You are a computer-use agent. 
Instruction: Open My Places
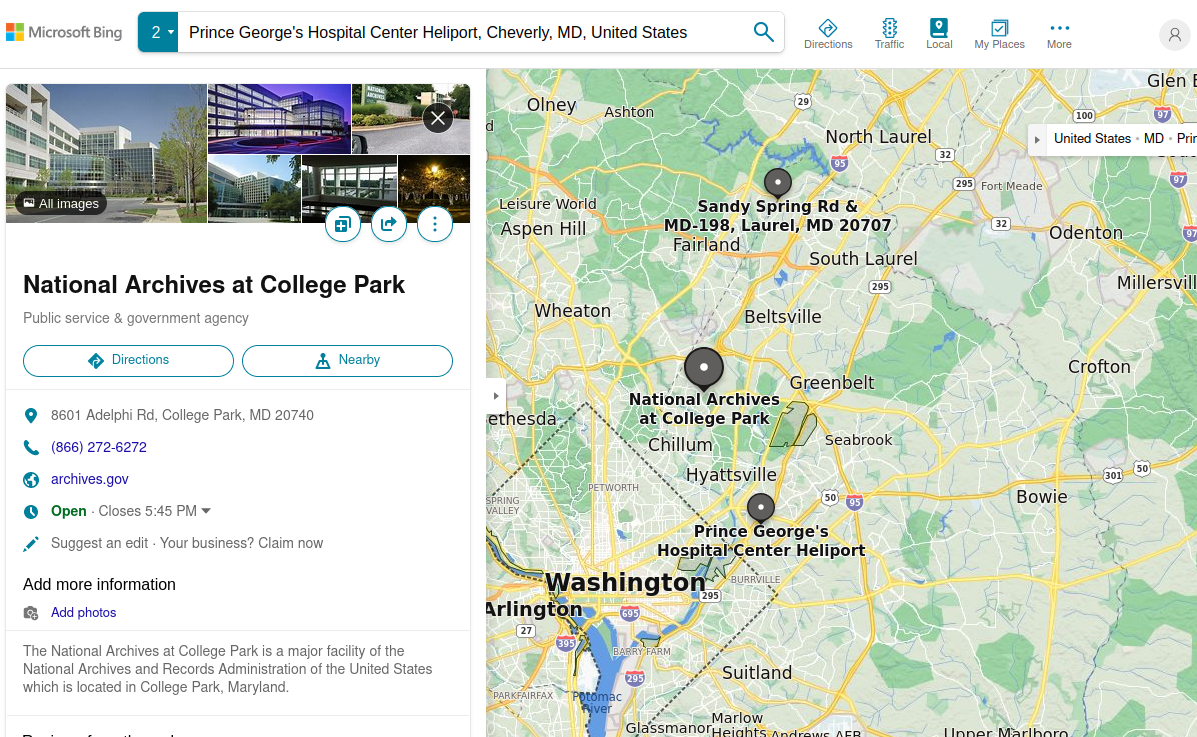coord(999,34)
